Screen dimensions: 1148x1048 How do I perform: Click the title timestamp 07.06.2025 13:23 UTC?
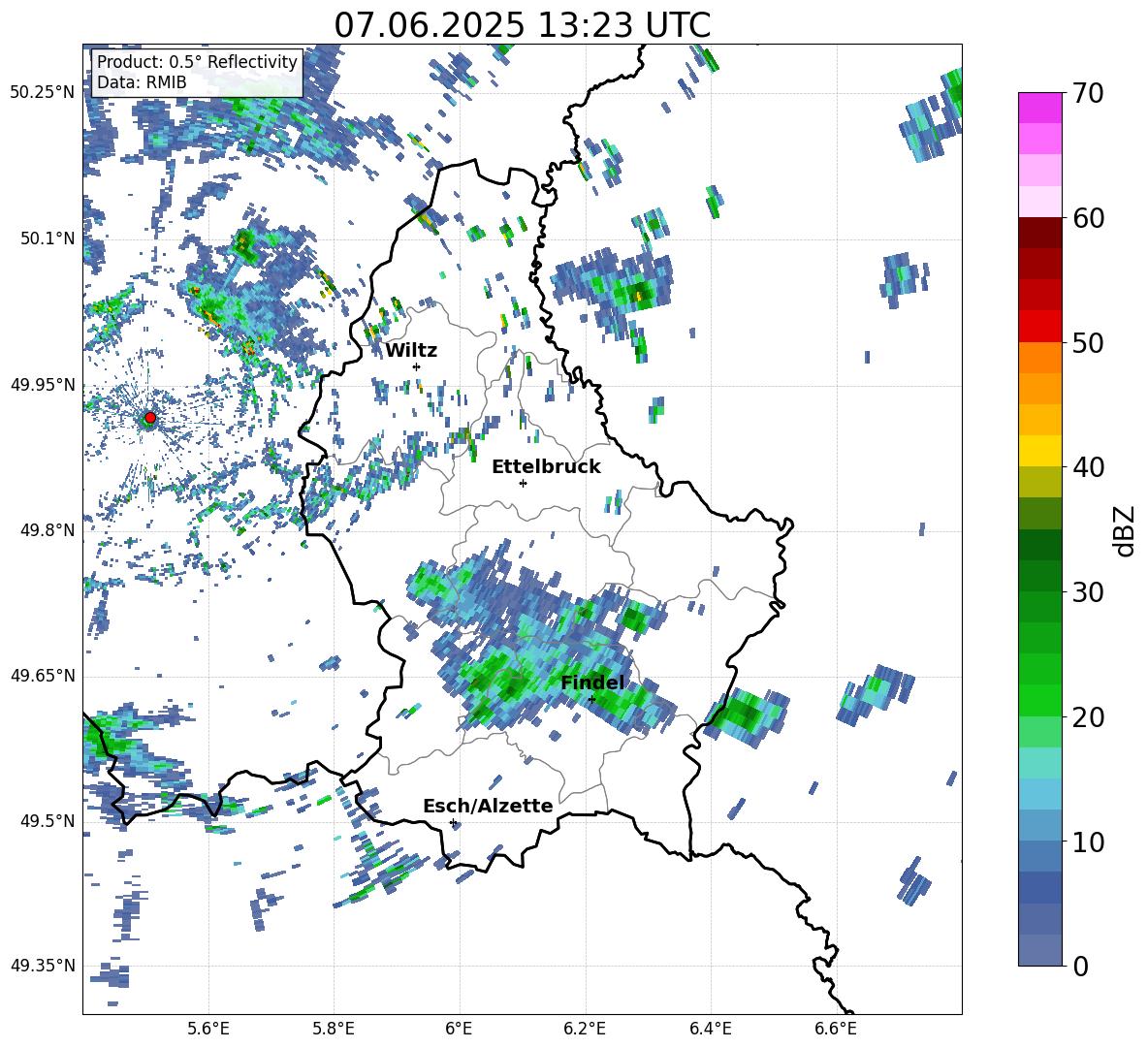[522, 25]
